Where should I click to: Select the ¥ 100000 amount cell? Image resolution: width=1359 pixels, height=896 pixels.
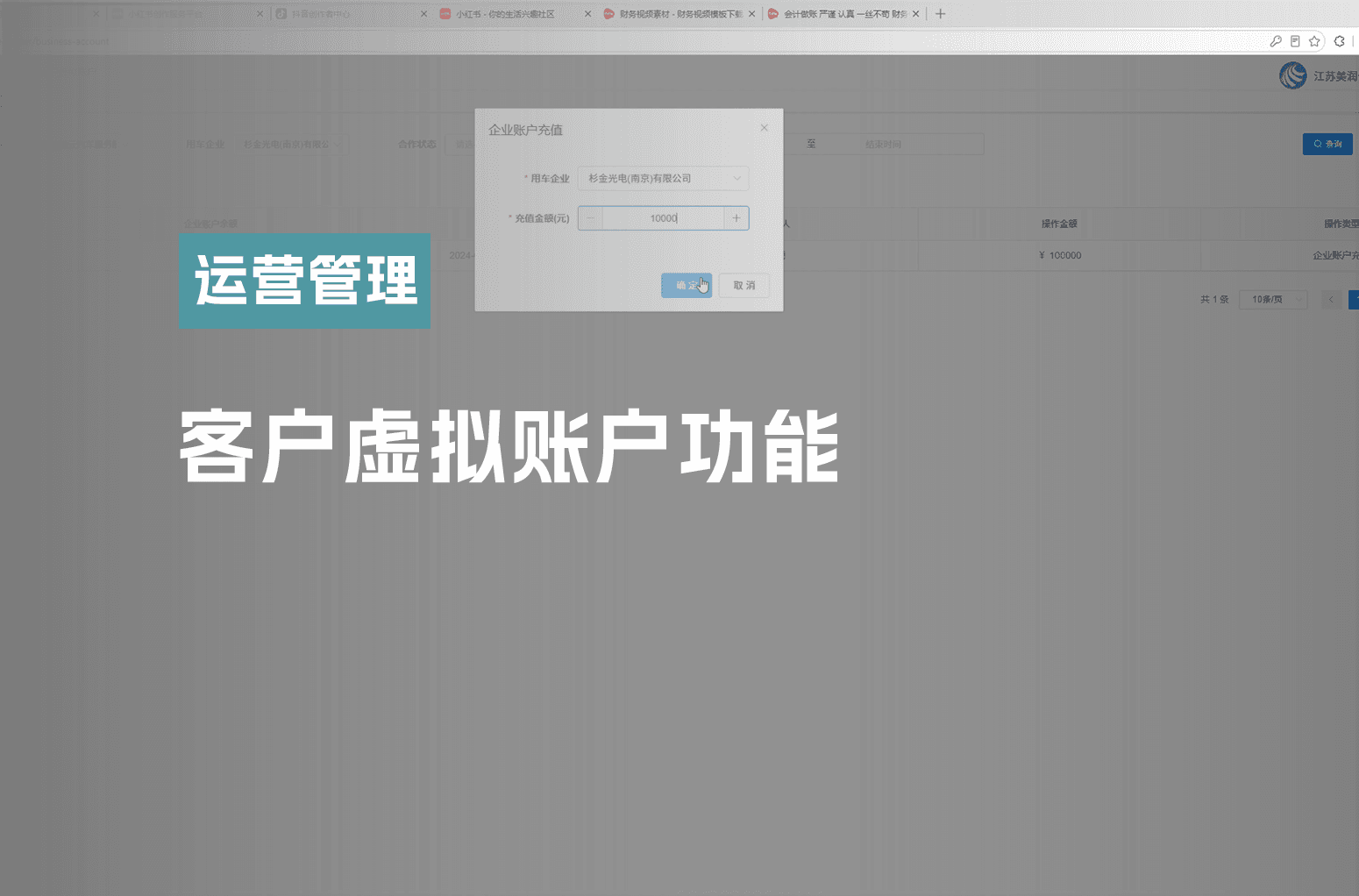click(1059, 255)
